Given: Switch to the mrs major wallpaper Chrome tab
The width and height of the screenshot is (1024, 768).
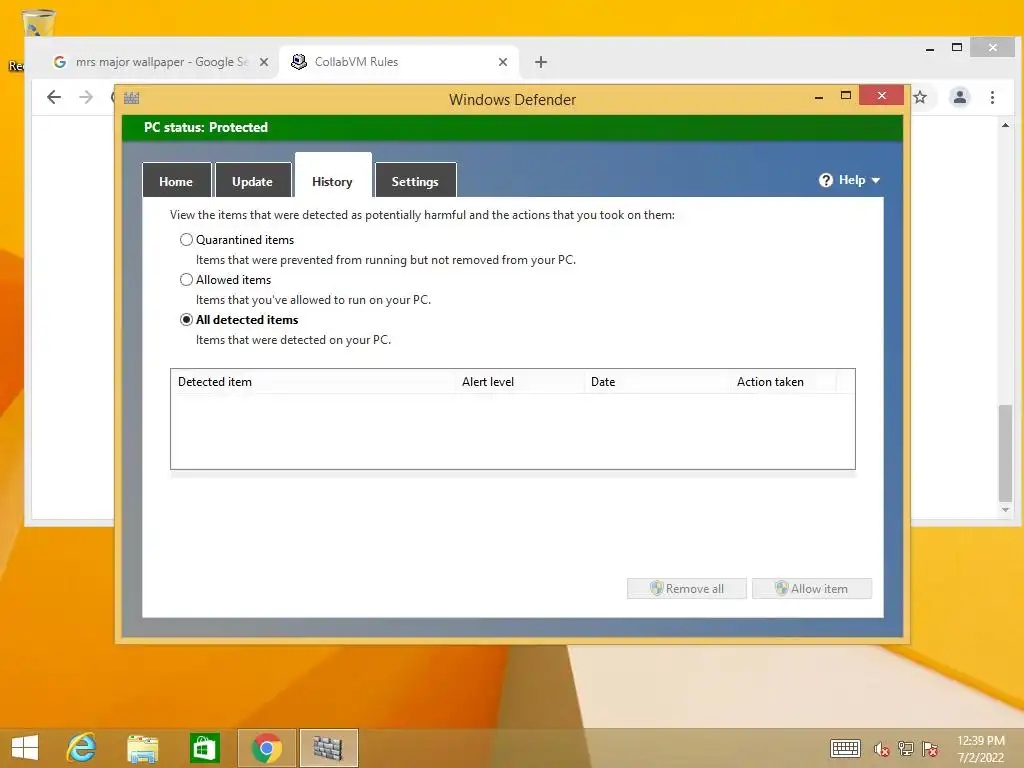Looking at the screenshot, I should [x=160, y=62].
